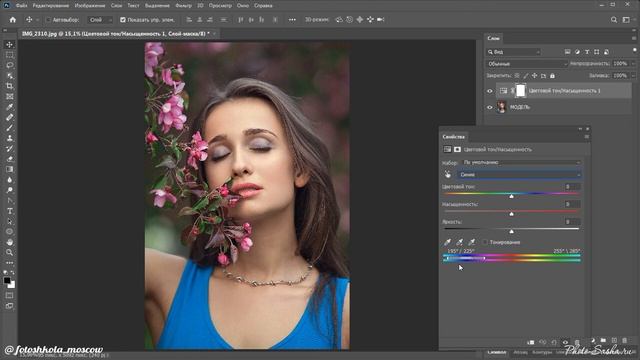
Task: Click the reset adjustment icon in the Properties footer
Action: tap(554, 342)
